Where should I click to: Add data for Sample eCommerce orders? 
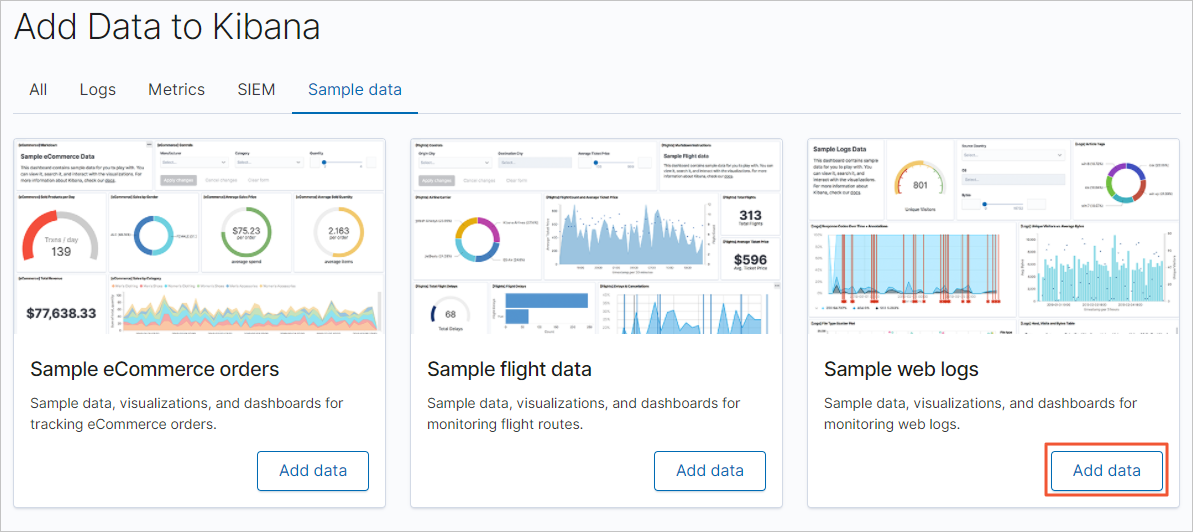(313, 470)
